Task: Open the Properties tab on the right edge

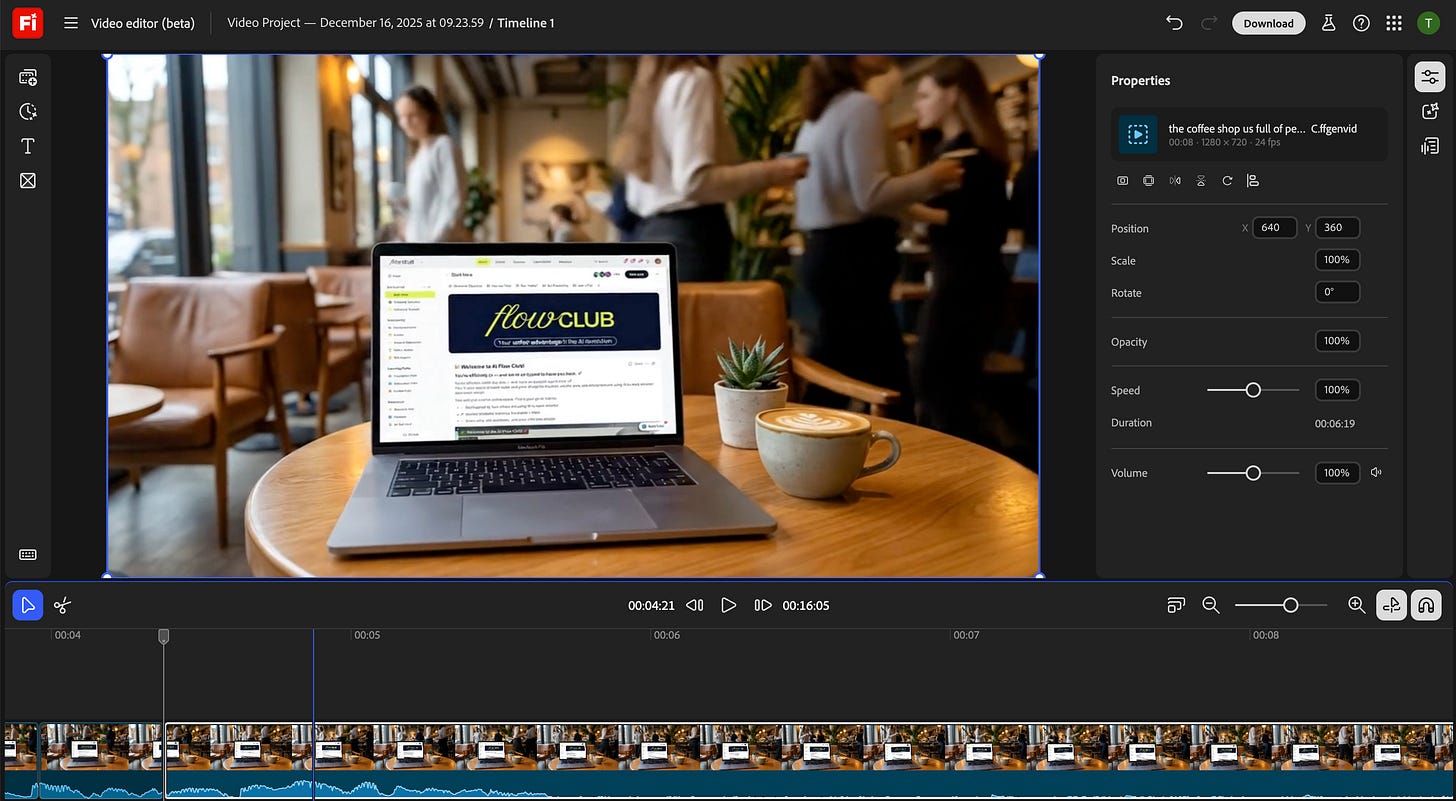Action: (1429, 76)
